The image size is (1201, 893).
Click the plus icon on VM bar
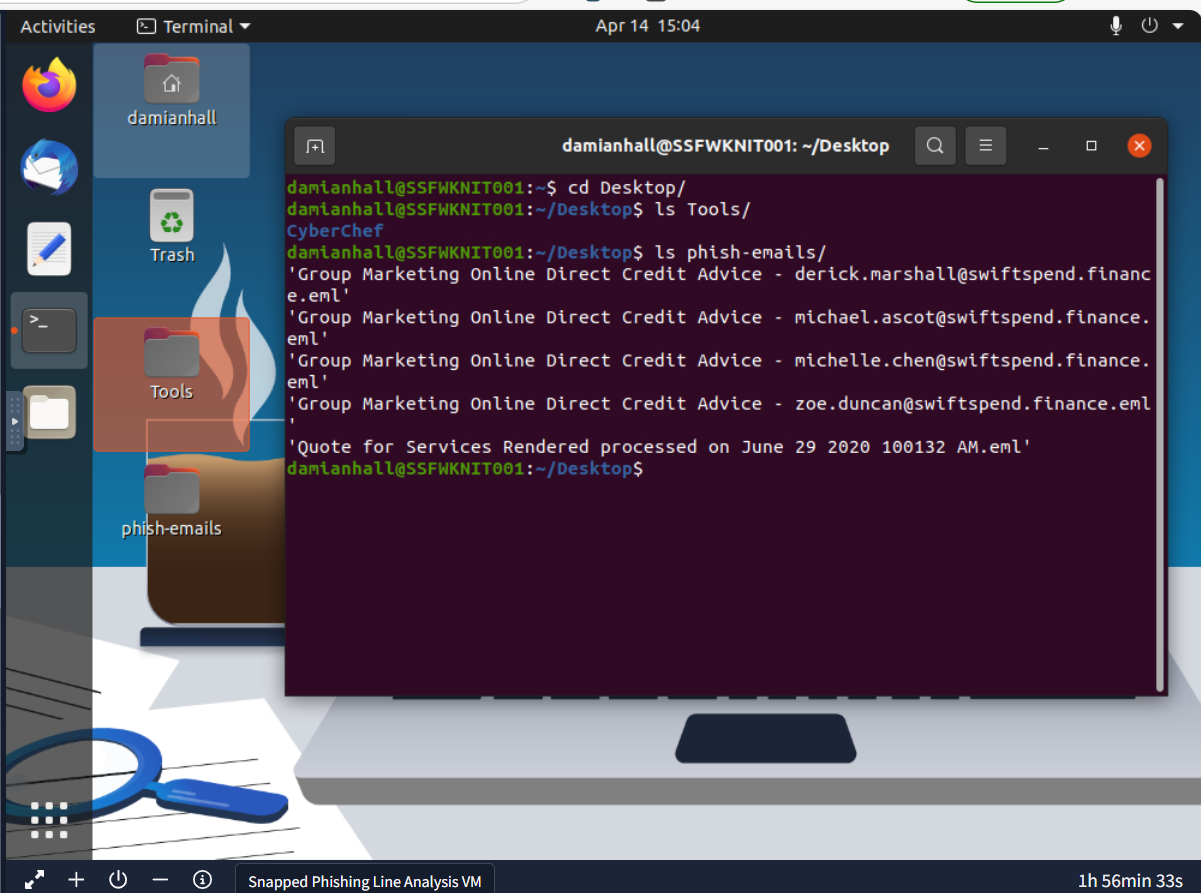point(76,880)
